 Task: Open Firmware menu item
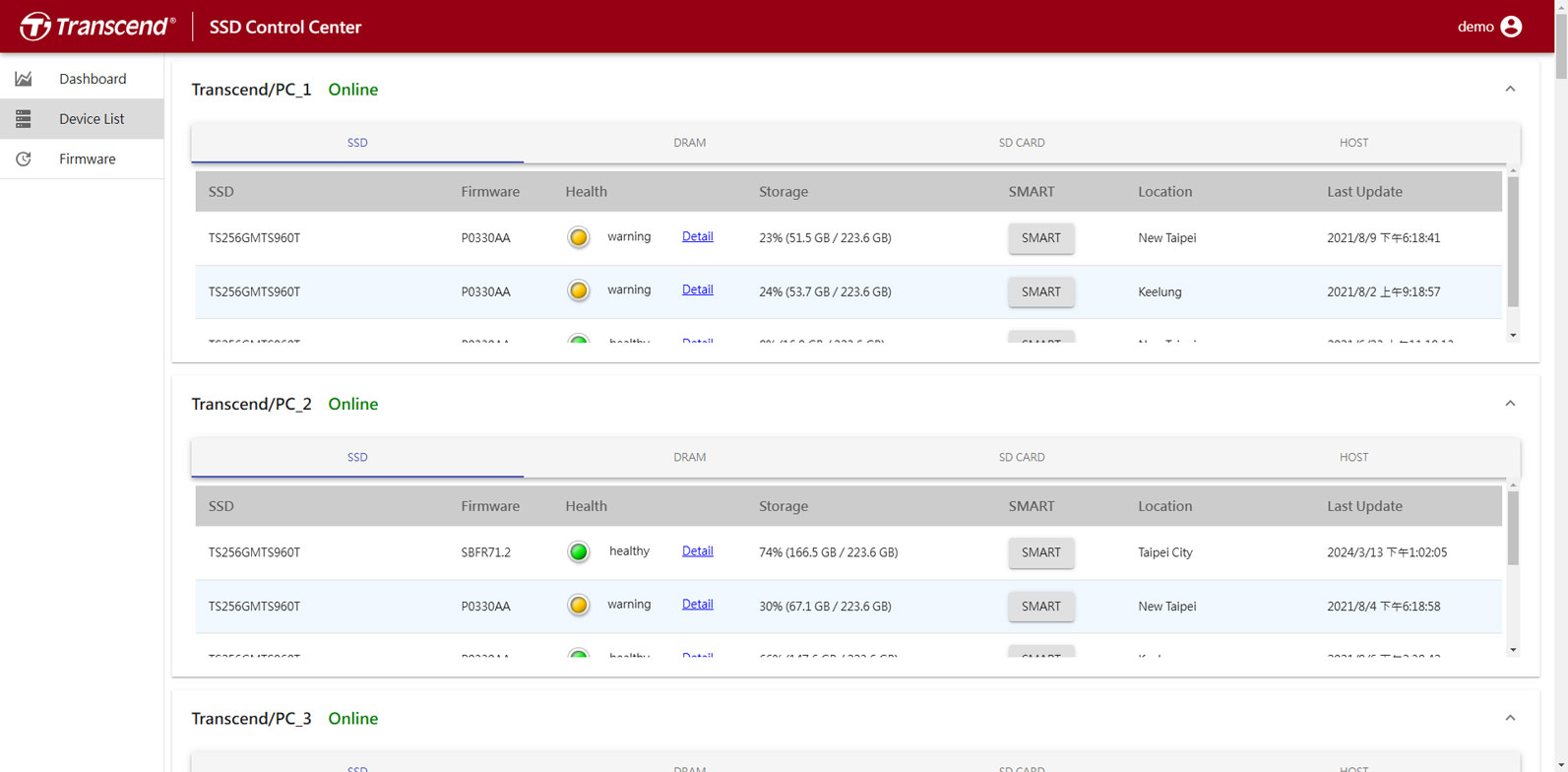point(82,159)
